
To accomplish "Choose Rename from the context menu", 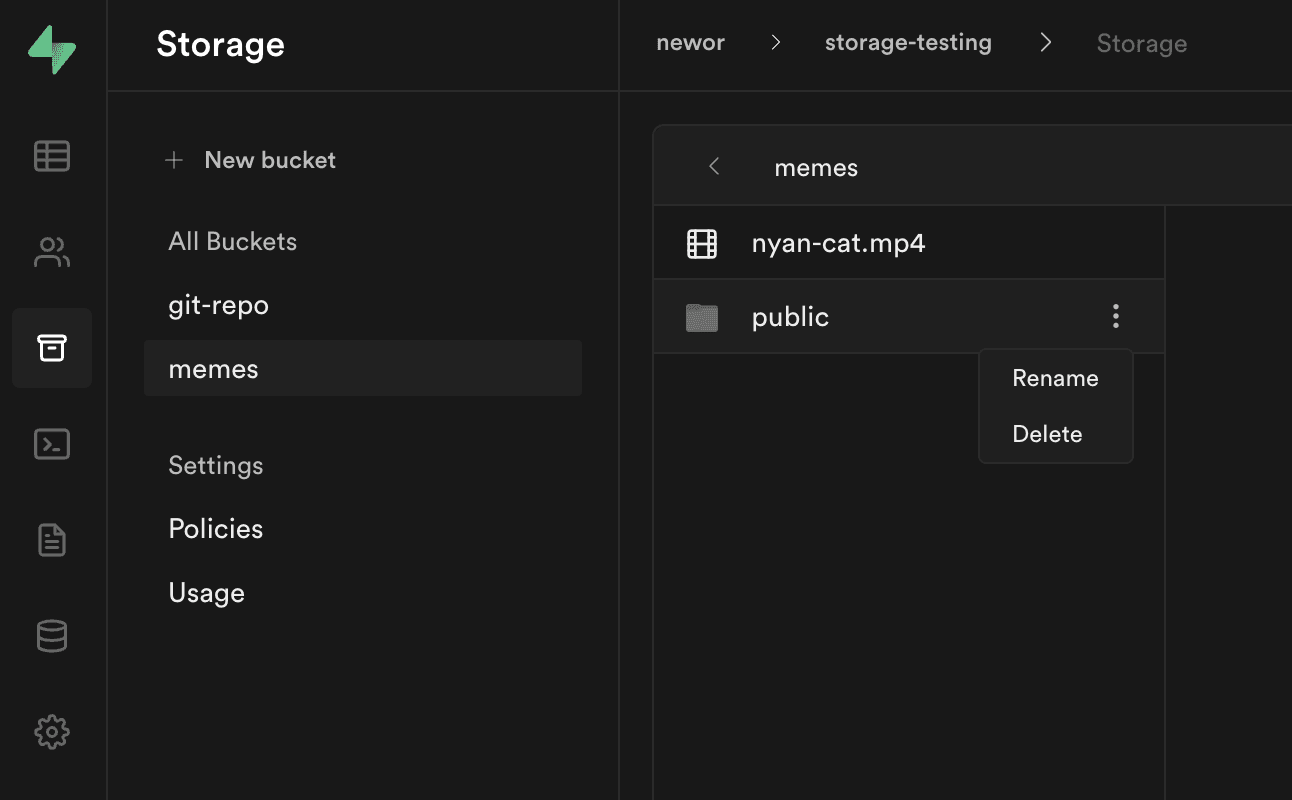I will (x=1055, y=378).
